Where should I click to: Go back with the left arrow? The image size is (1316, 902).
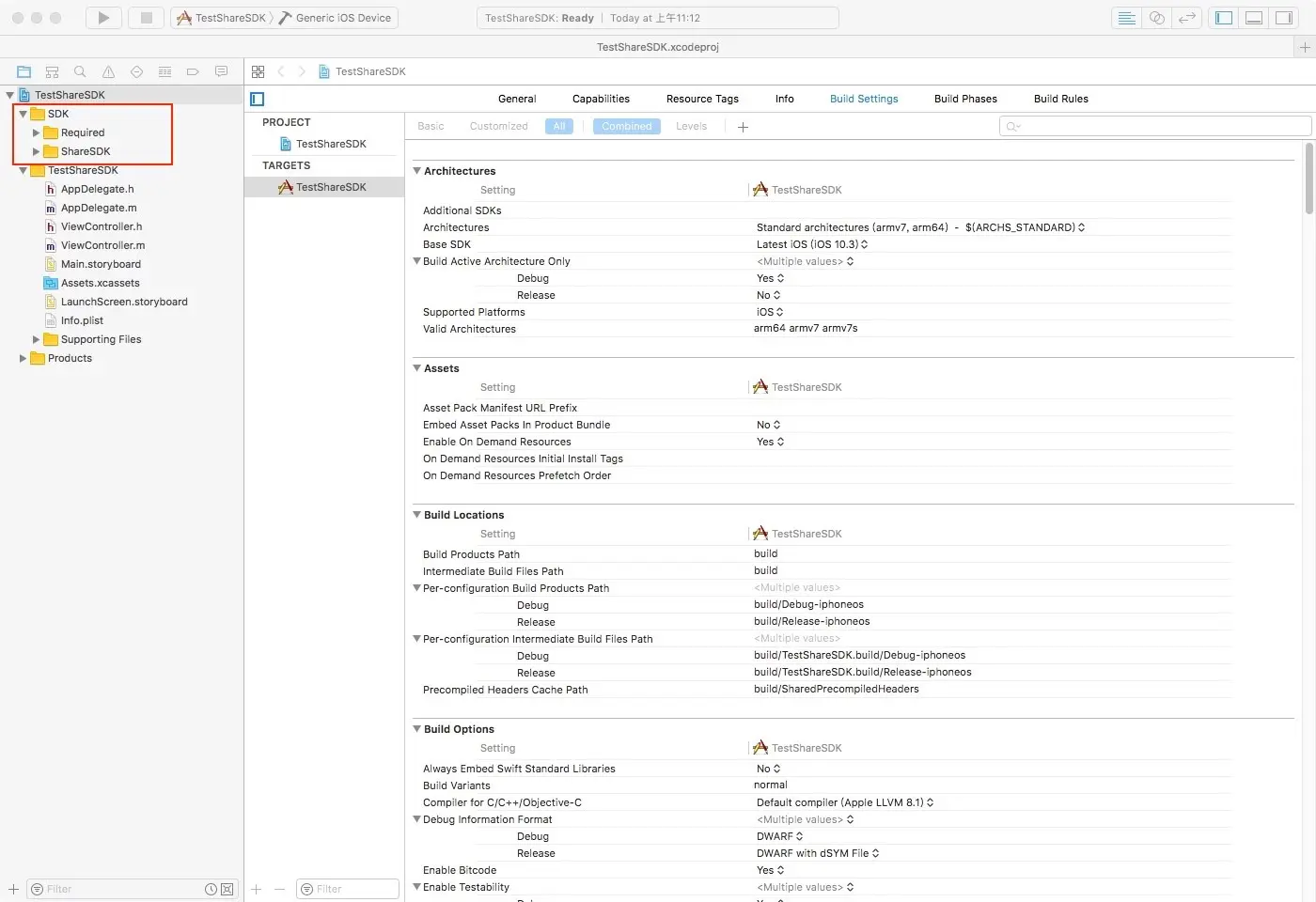280,71
